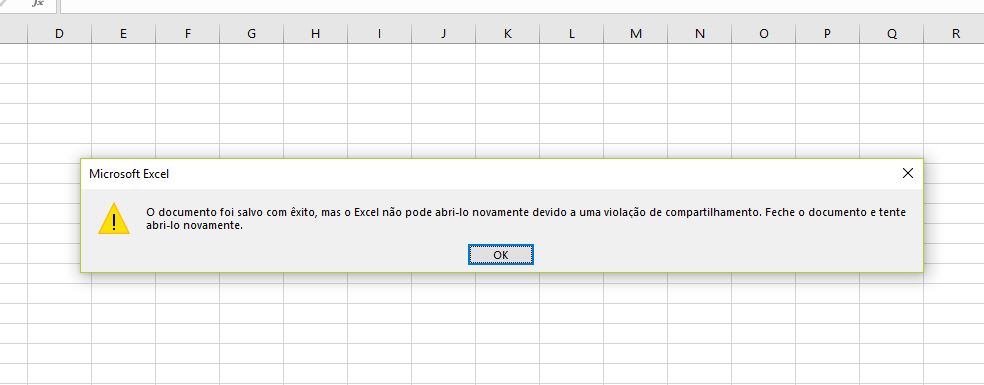This screenshot has height=385, width=984.
Task: Click inside the formula bar
Action: 522,5
